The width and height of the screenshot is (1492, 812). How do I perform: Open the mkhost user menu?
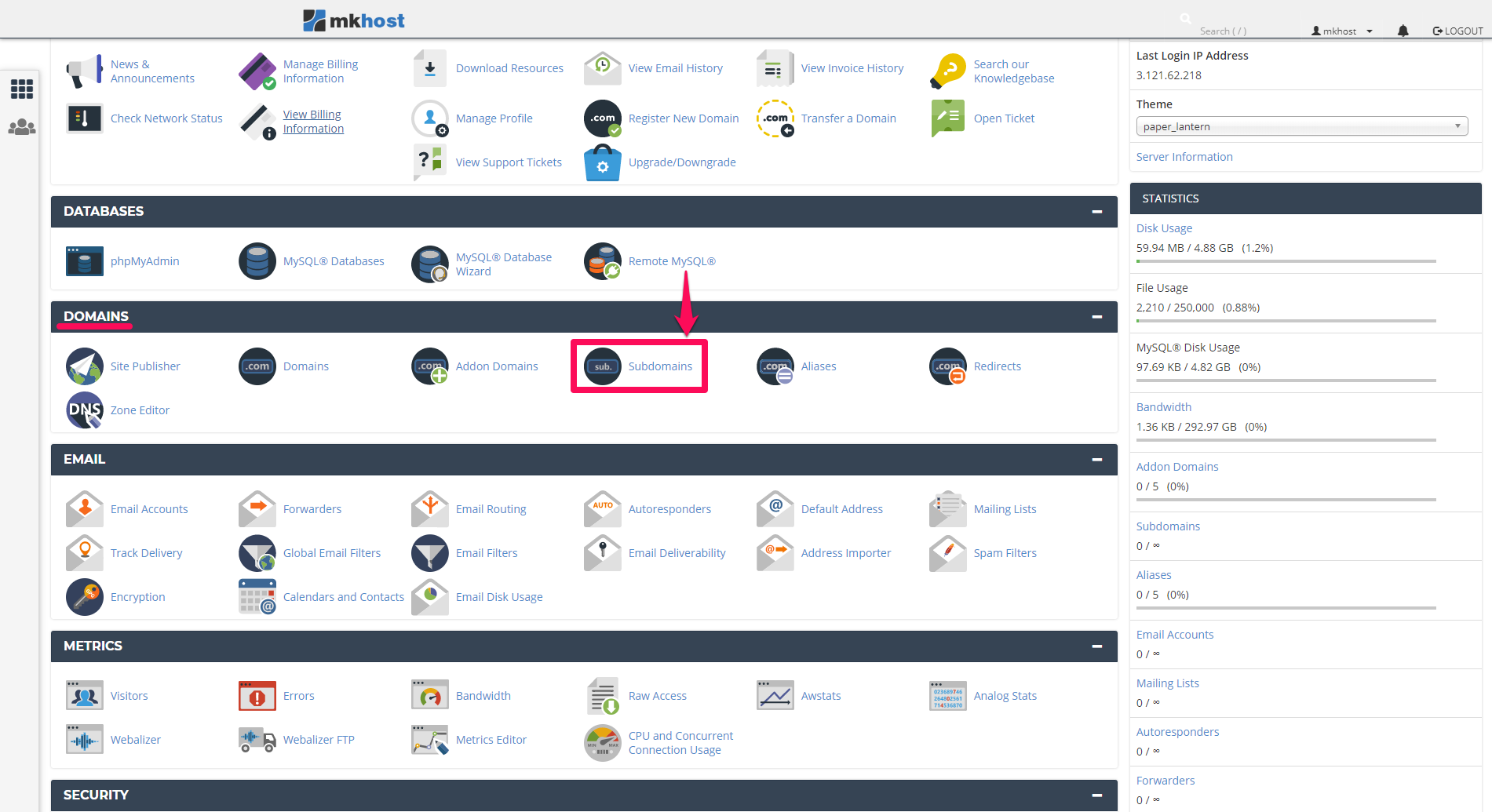[1342, 31]
